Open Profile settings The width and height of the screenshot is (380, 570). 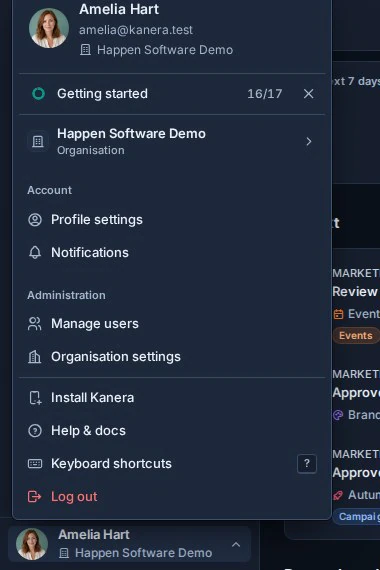pos(172,220)
